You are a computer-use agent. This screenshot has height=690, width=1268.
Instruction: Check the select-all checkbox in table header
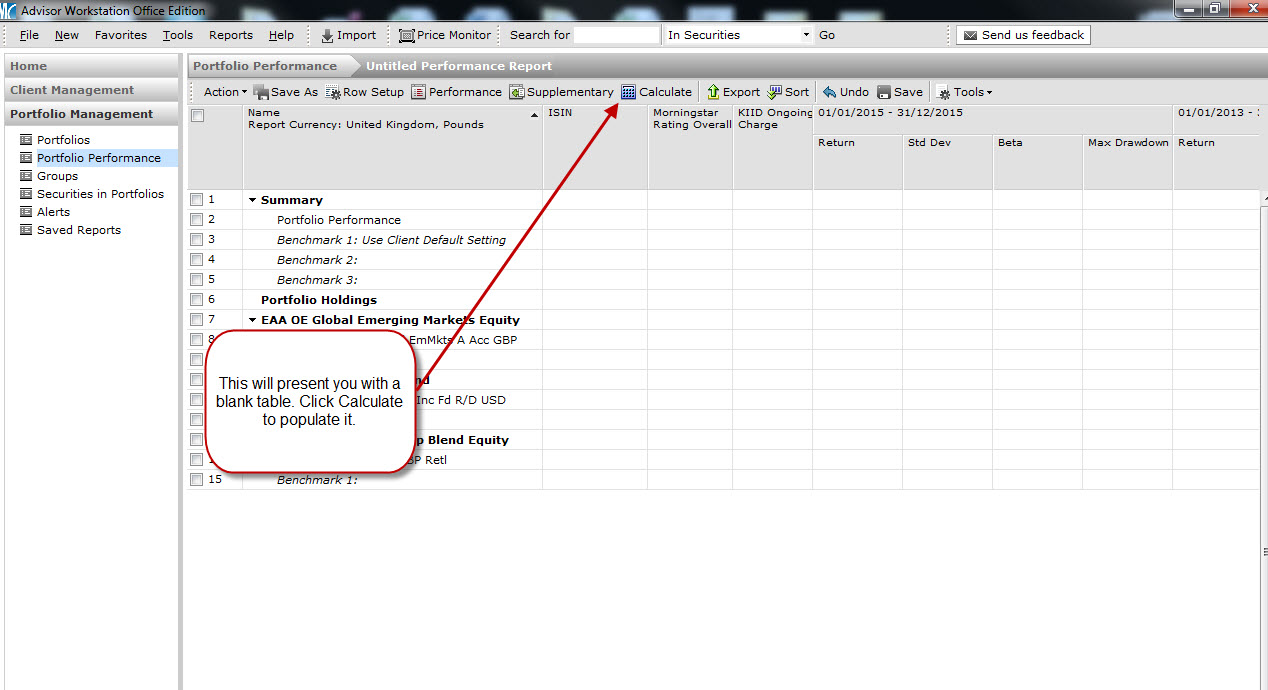tap(198, 116)
